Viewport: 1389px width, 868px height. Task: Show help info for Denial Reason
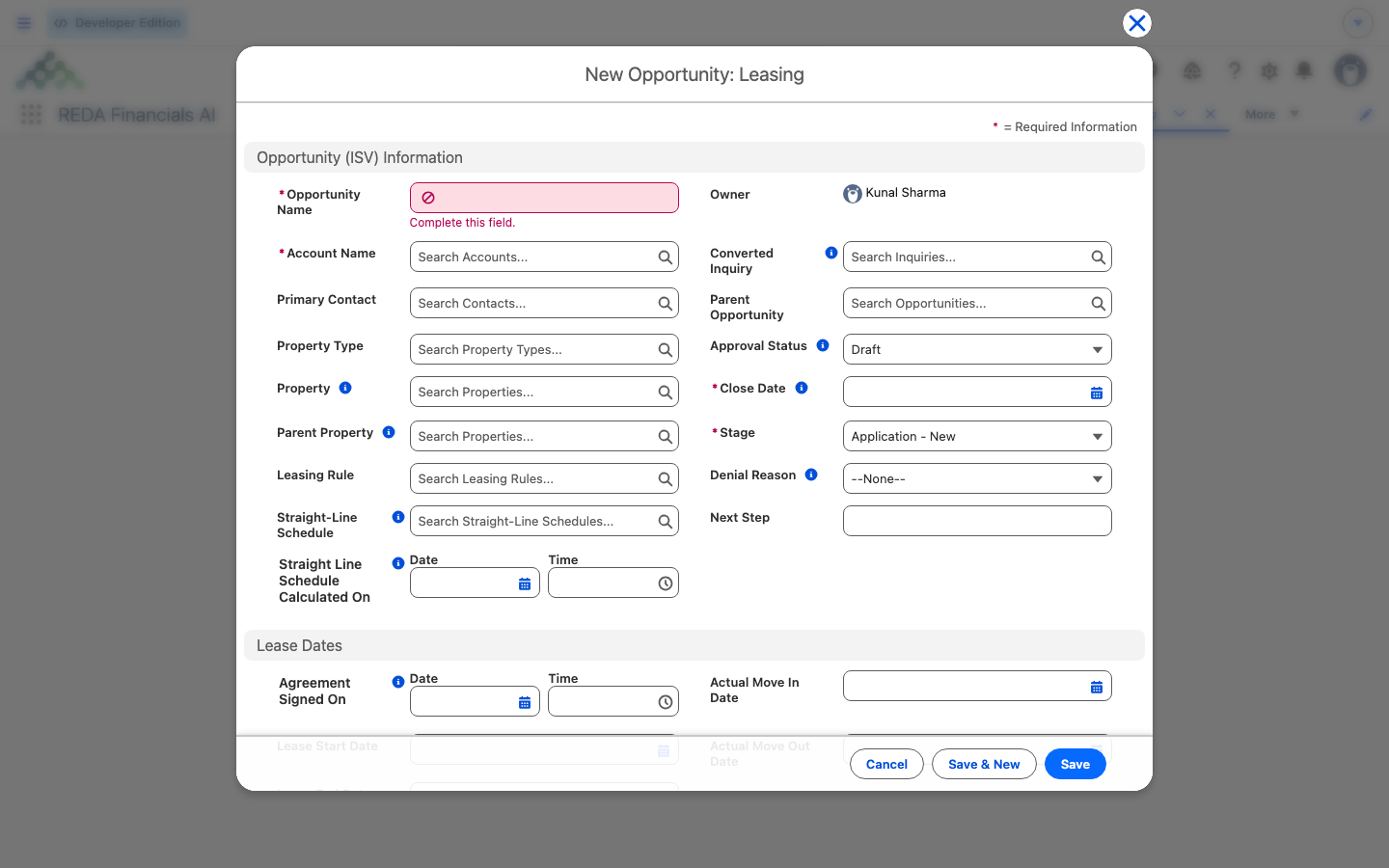coord(811,475)
